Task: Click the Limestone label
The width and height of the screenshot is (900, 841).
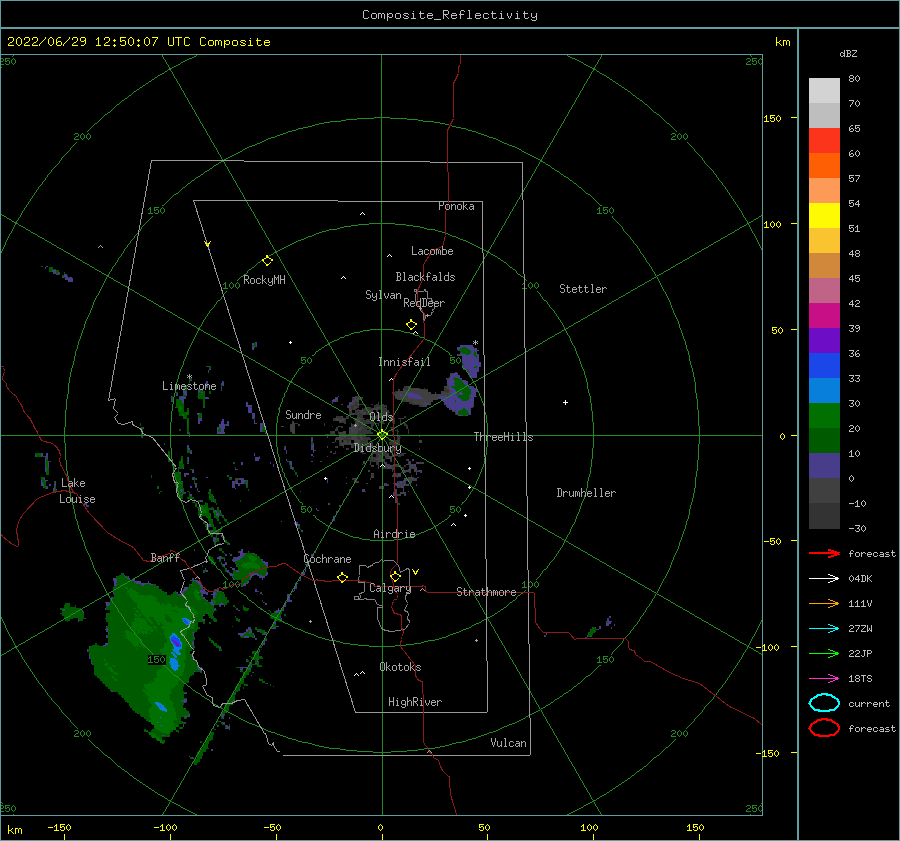Action: coord(189,386)
